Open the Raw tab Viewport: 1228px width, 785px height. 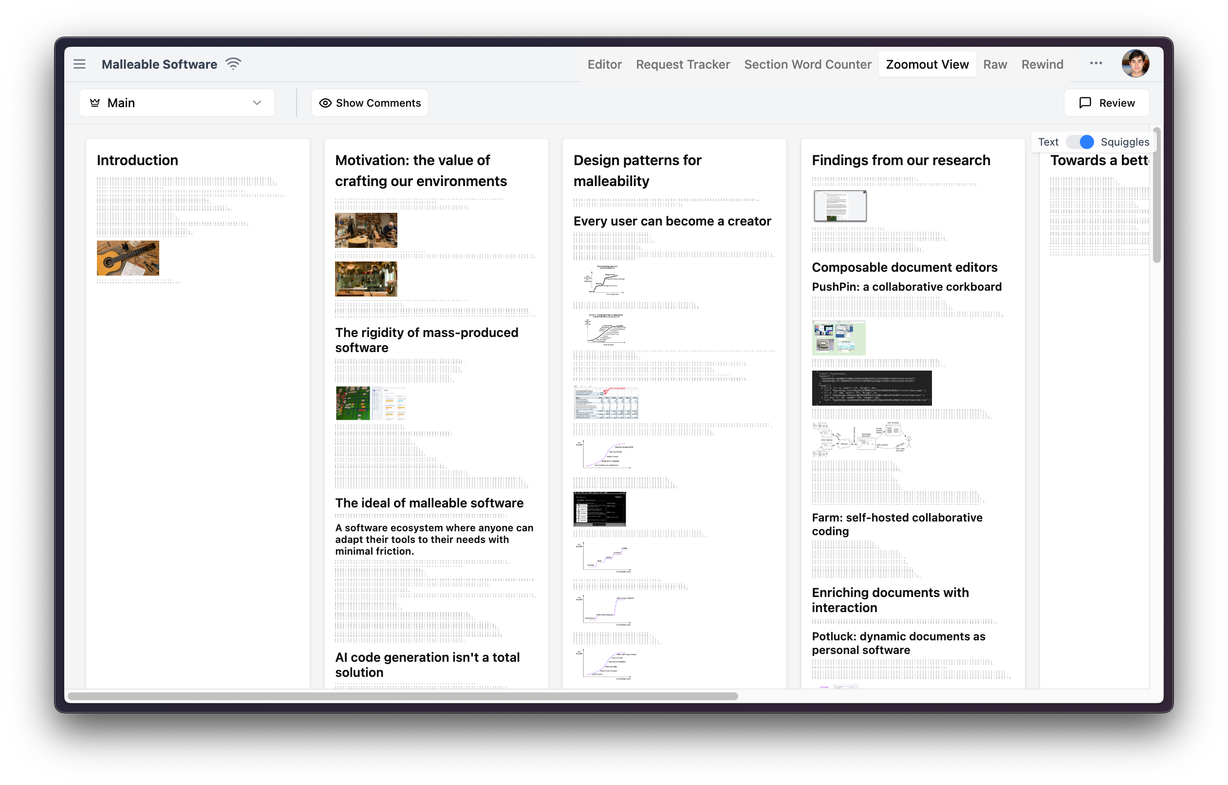coord(995,64)
